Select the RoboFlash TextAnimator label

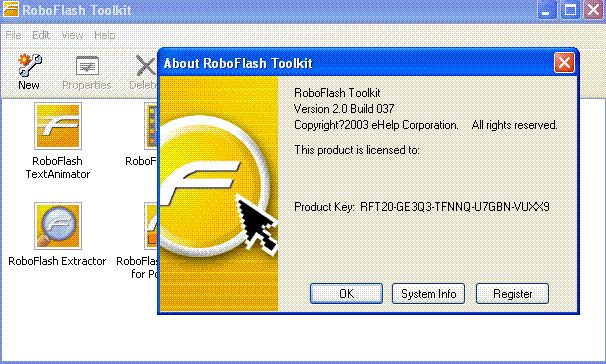click(58, 168)
